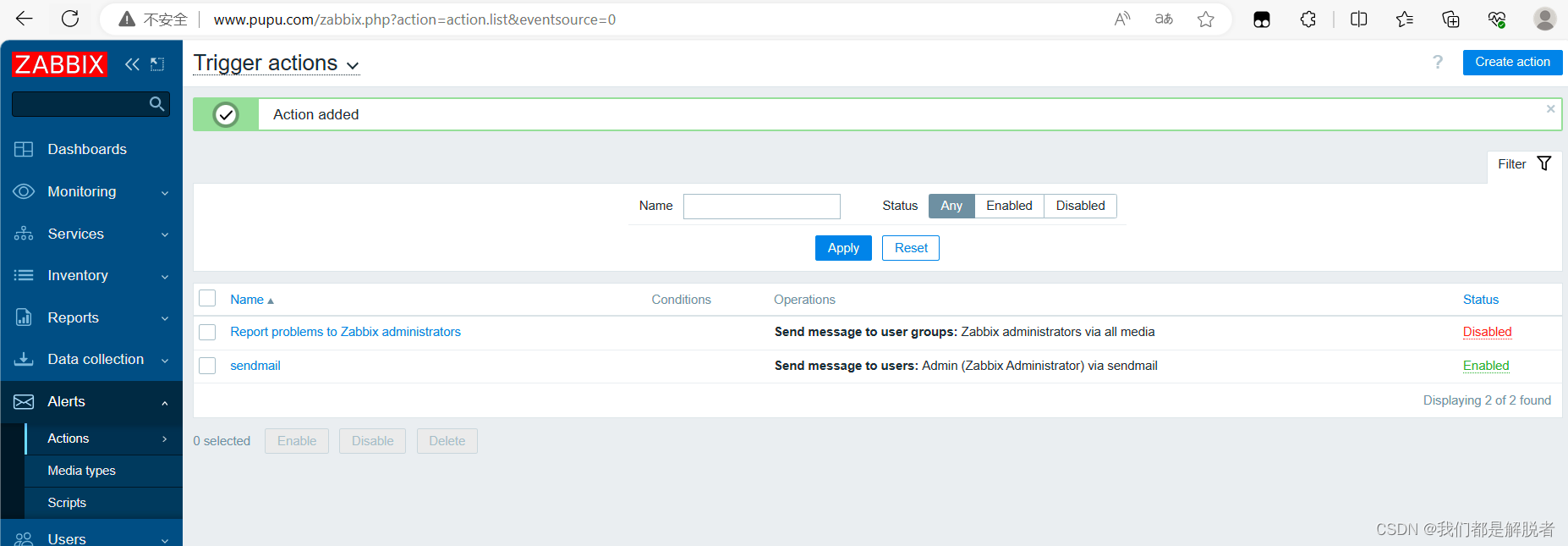Open the collections icon
Viewport: 1568px width, 546px height.
(1450, 19)
